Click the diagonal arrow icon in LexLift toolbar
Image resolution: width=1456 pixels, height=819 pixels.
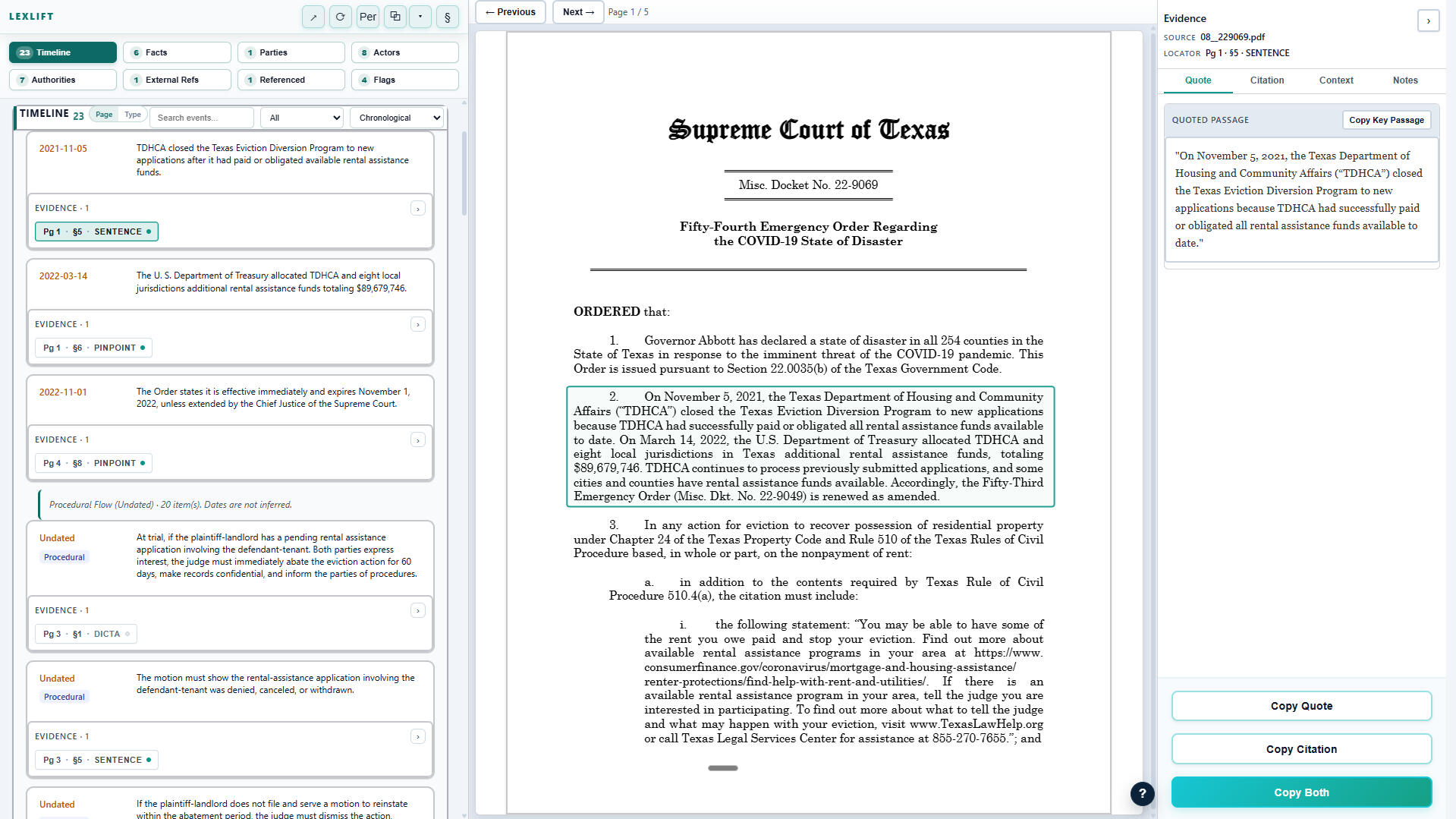(x=313, y=17)
